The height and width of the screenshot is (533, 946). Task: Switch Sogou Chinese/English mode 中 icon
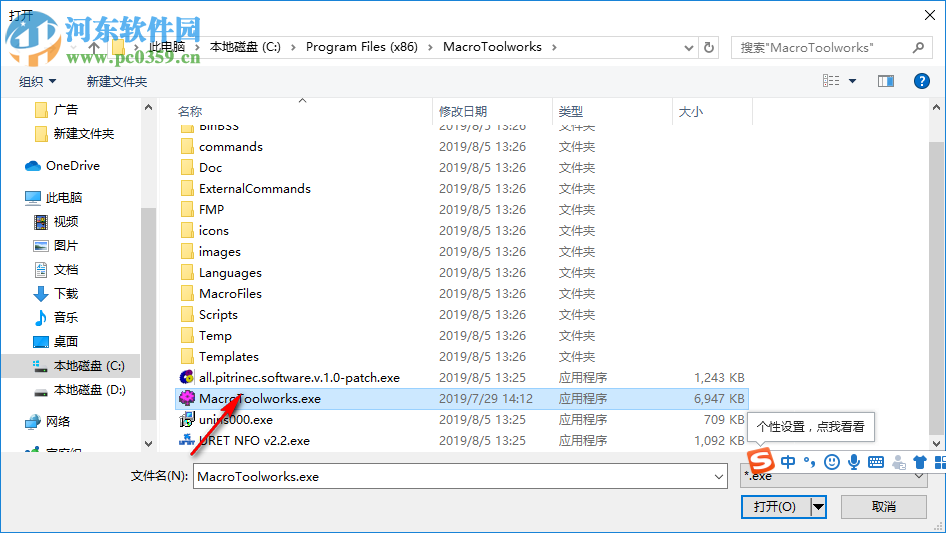click(x=788, y=462)
